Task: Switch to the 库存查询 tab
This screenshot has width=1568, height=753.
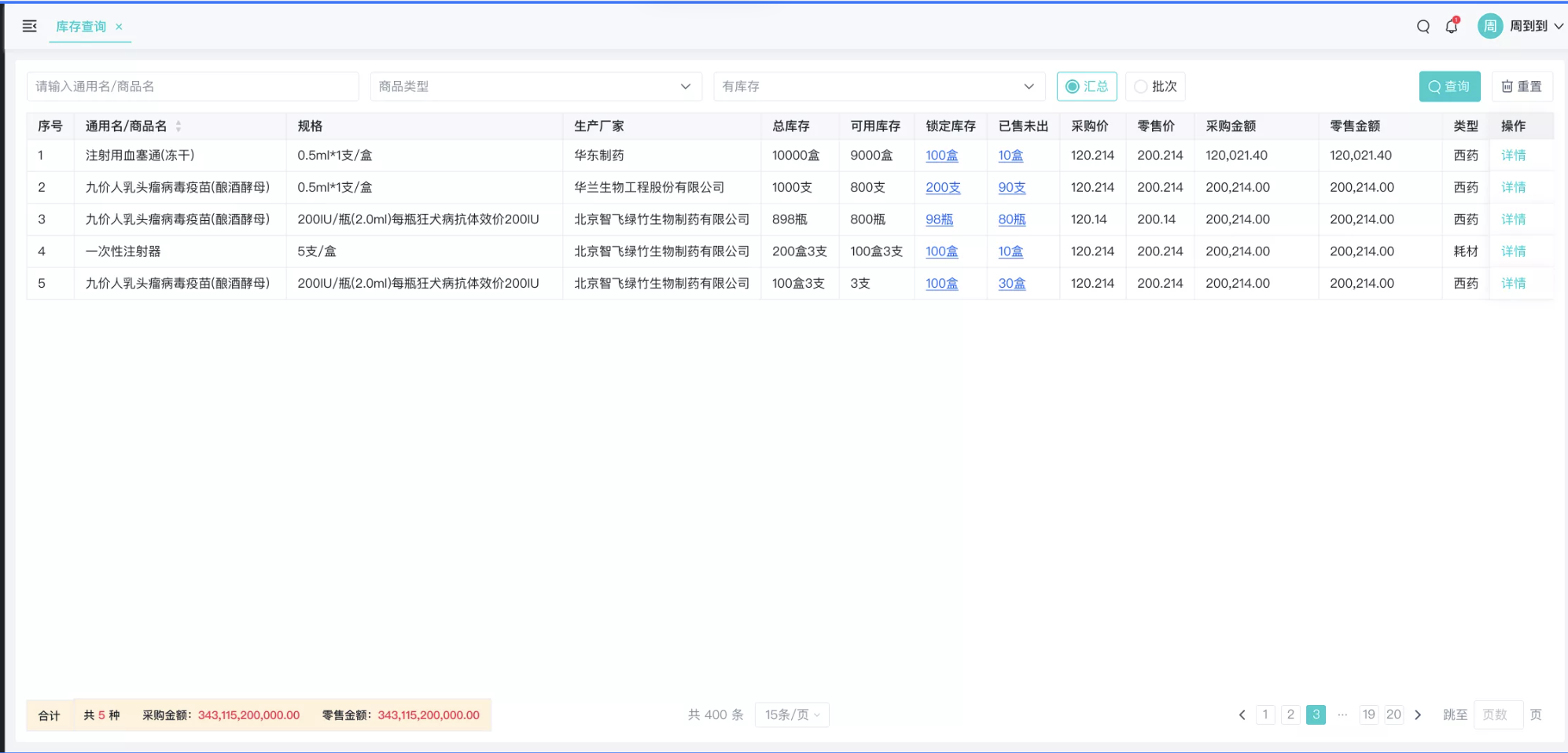Action: (x=81, y=27)
